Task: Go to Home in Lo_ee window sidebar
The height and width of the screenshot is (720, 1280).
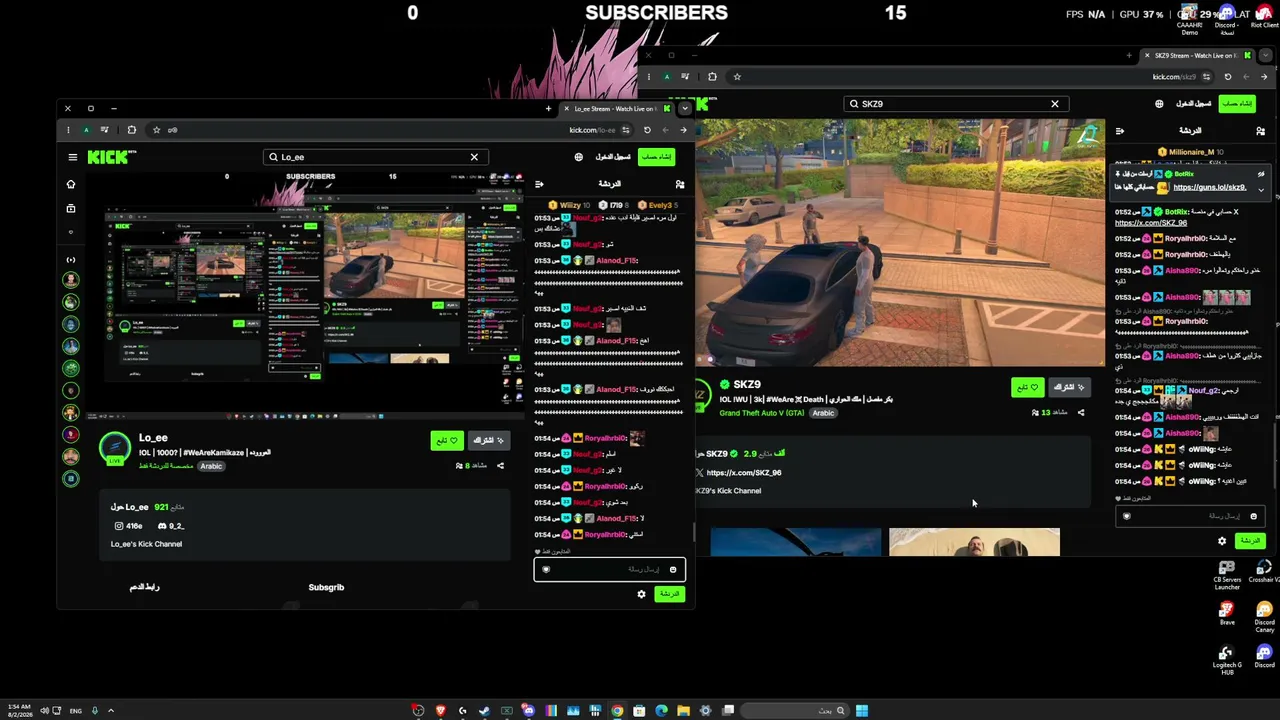Action: tap(70, 184)
